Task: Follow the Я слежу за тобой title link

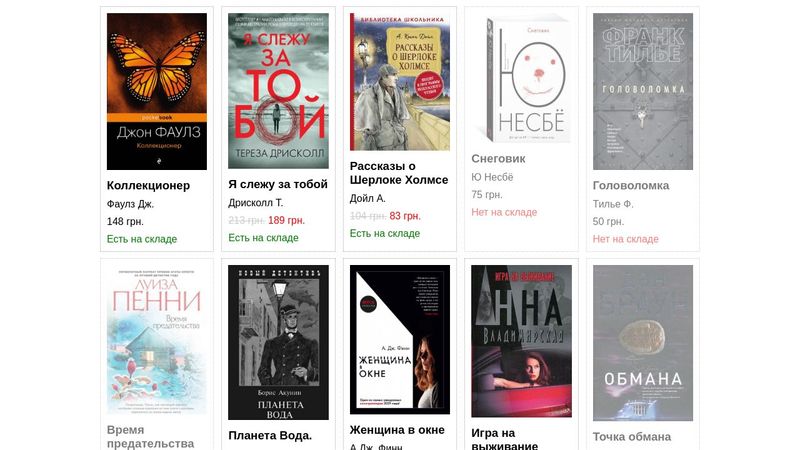Action: [x=278, y=184]
